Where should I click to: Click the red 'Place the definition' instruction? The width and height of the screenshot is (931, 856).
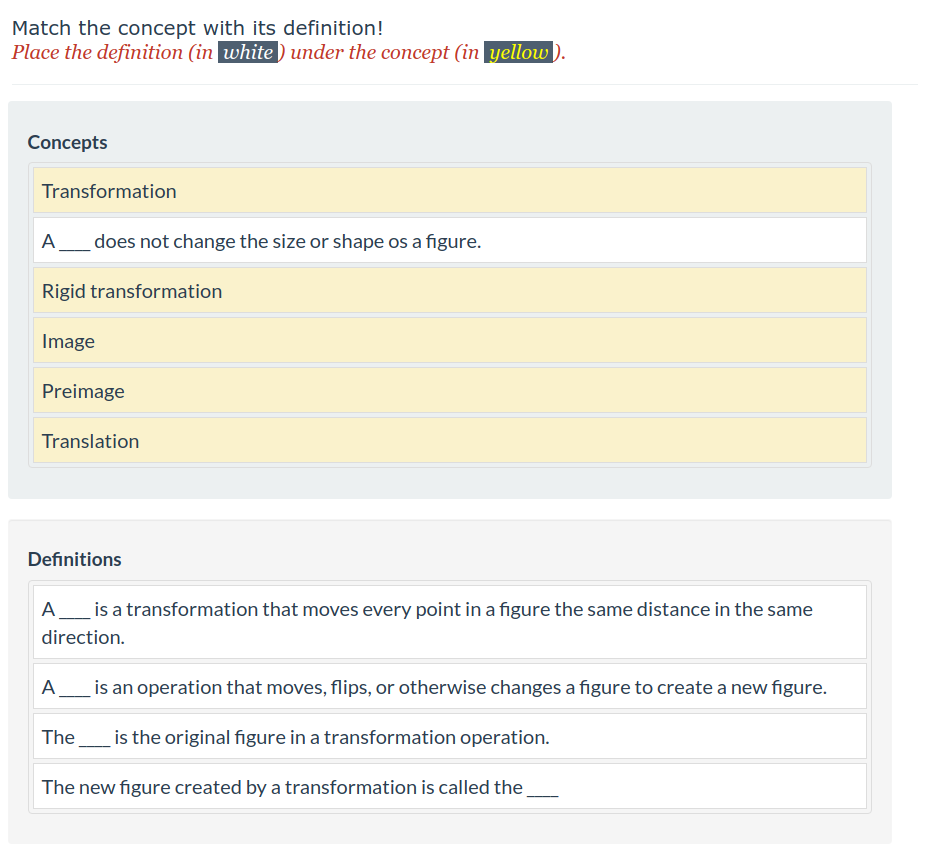(x=110, y=52)
